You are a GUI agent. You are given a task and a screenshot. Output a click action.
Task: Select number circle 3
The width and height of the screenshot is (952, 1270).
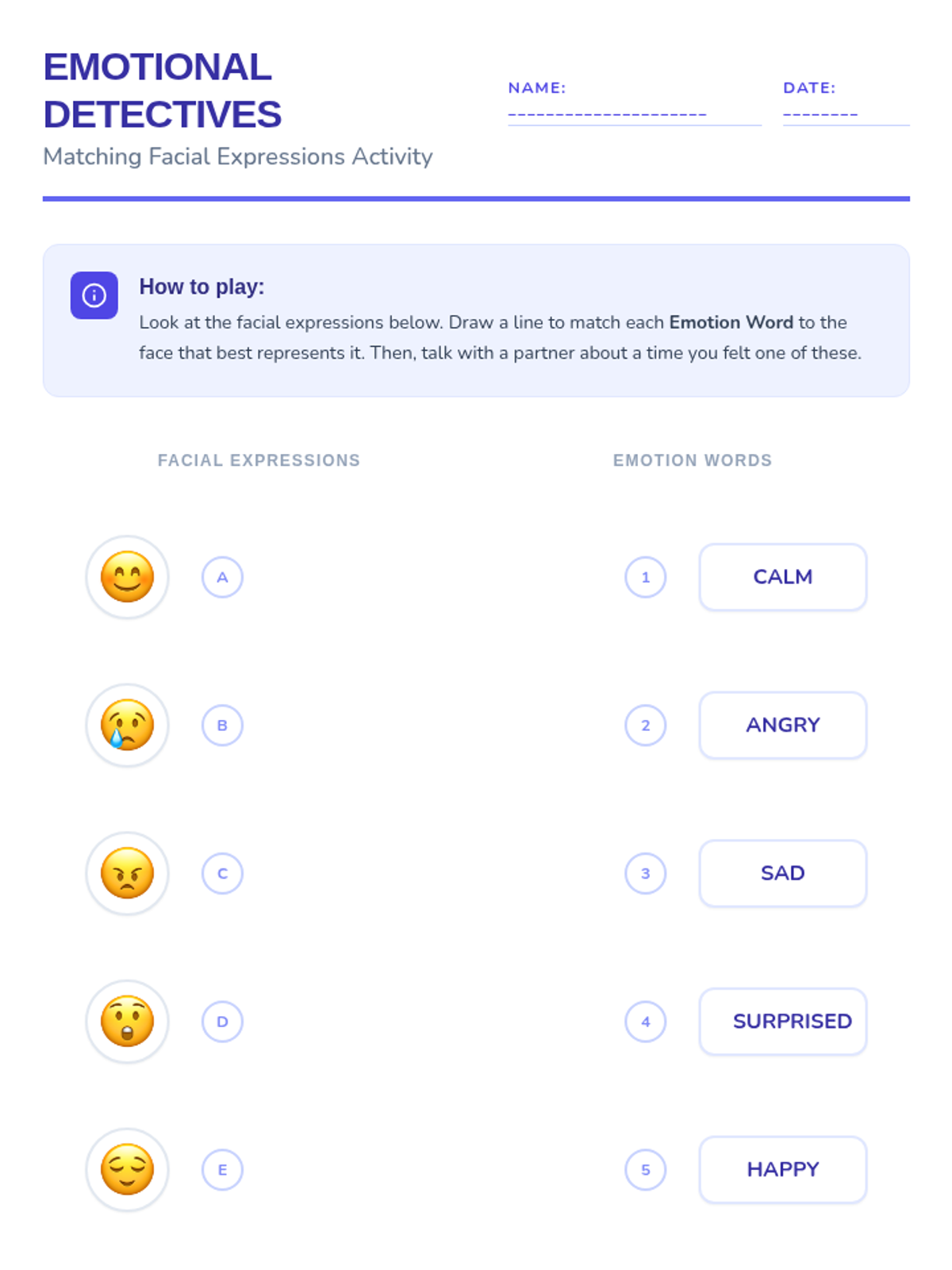point(646,873)
